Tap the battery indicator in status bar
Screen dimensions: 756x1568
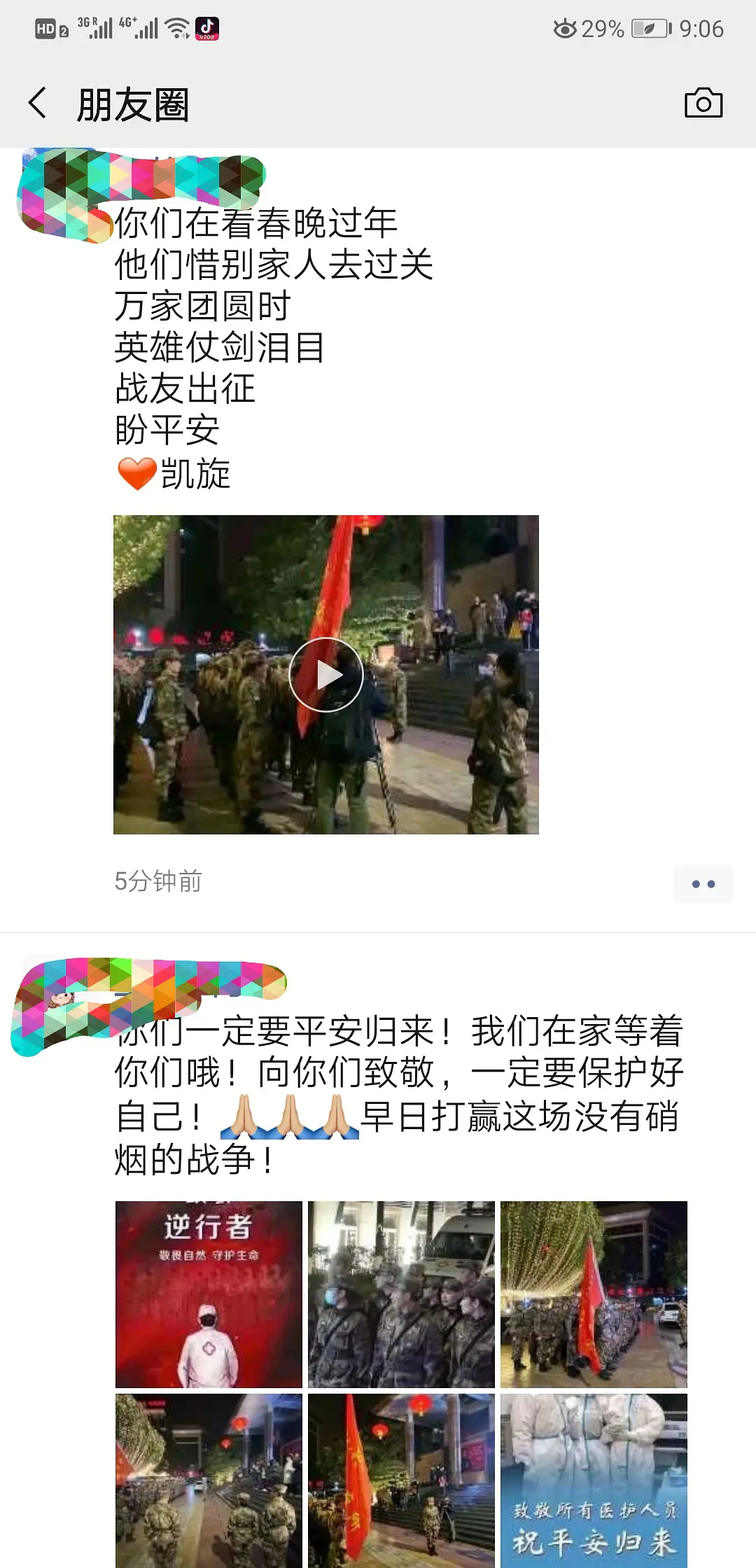point(651,29)
